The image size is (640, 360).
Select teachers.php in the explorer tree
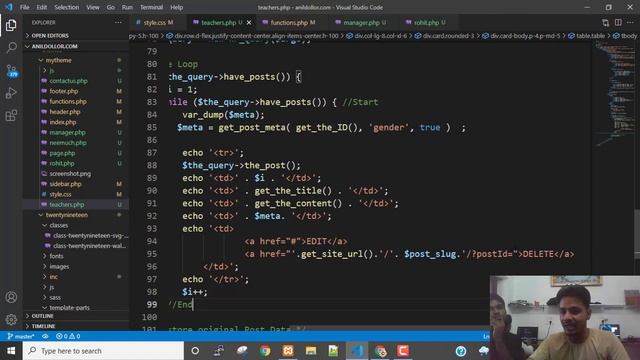67,204
